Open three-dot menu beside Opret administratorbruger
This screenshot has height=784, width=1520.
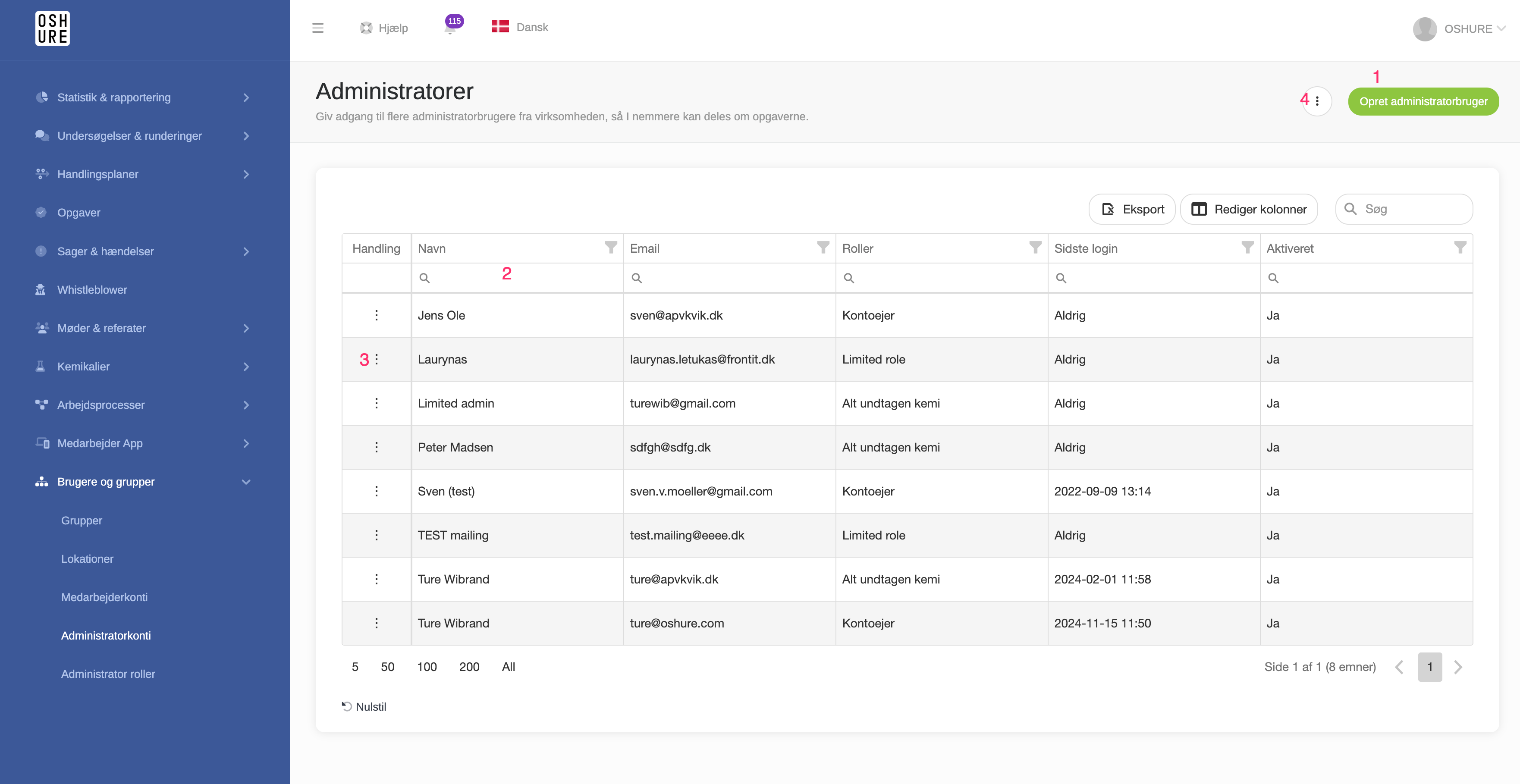coord(1317,101)
